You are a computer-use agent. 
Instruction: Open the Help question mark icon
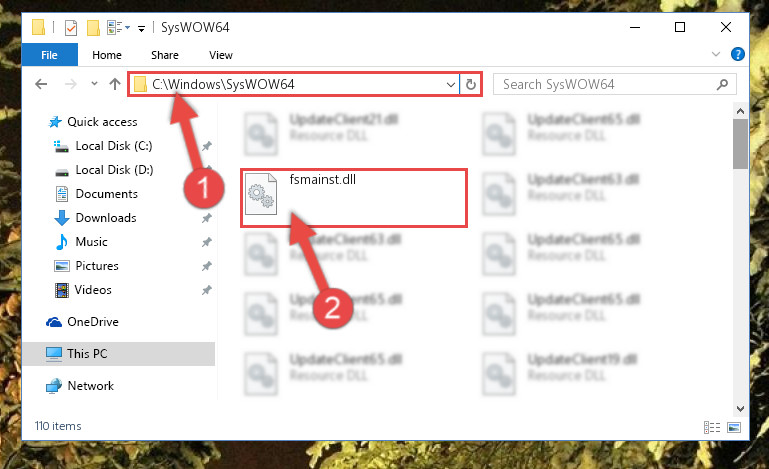click(737, 54)
